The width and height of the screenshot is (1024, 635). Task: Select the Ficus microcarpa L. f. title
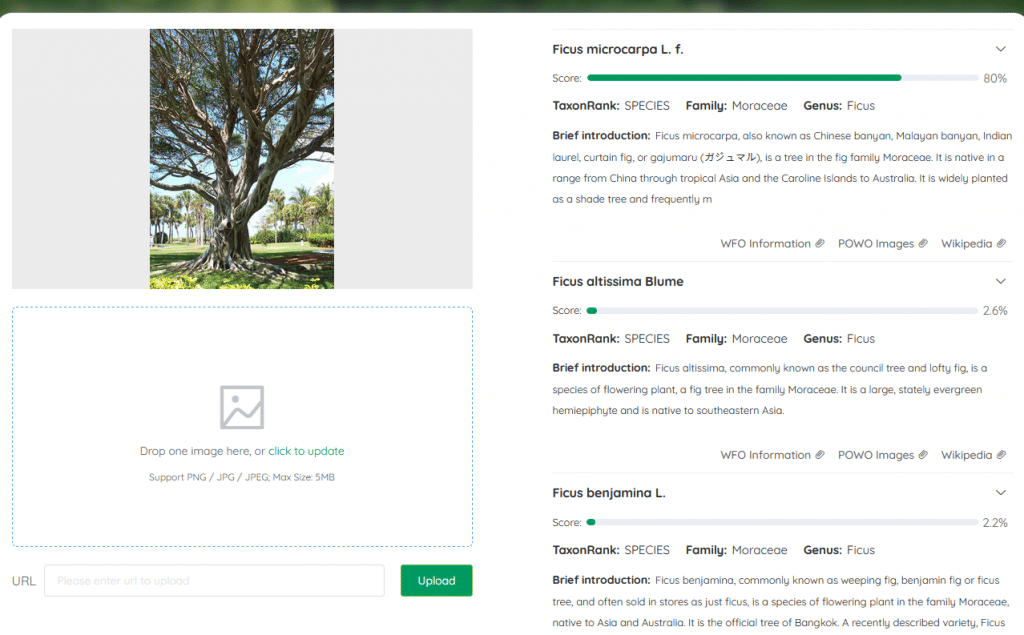tap(618, 49)
